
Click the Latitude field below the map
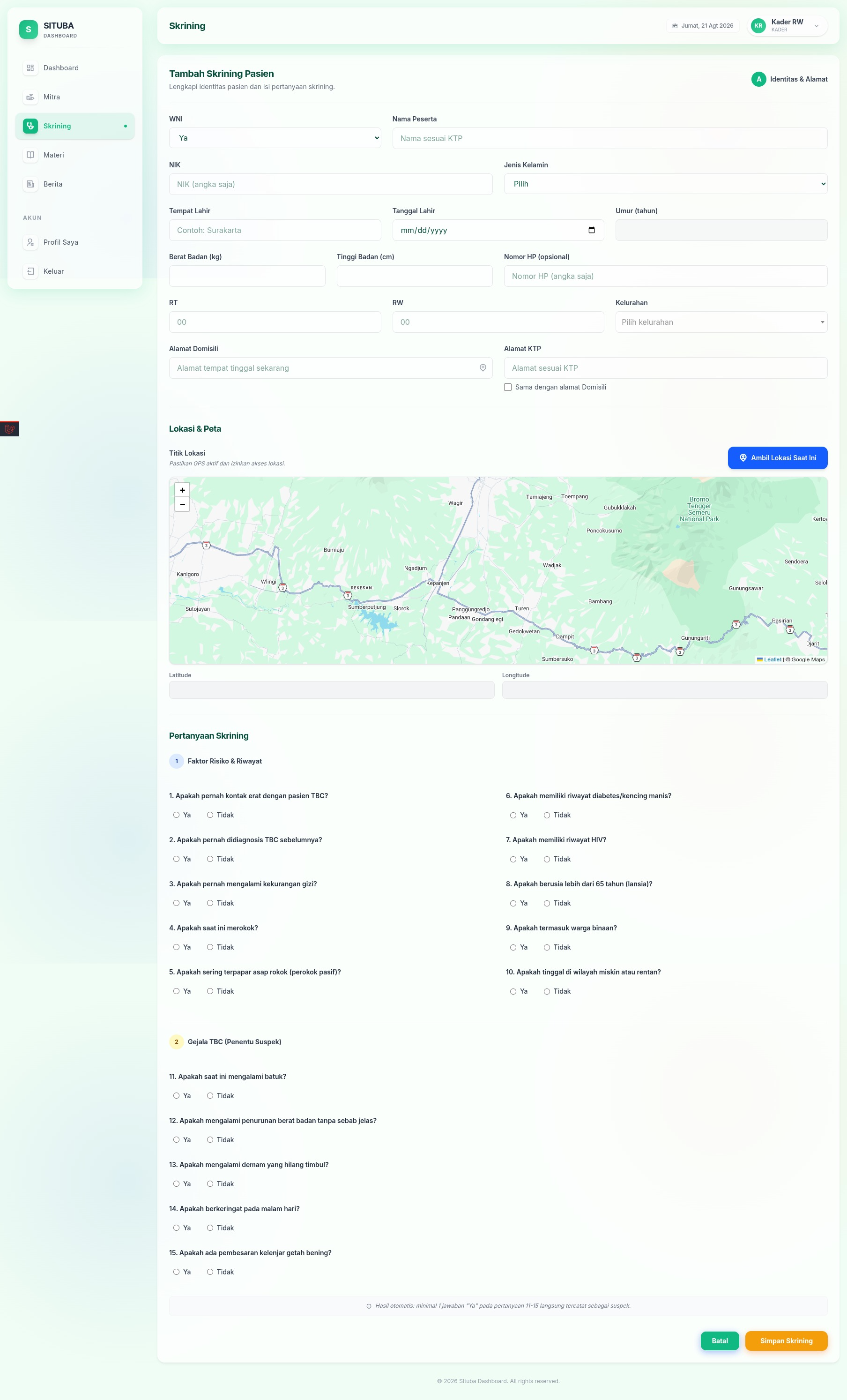[332, 690]
